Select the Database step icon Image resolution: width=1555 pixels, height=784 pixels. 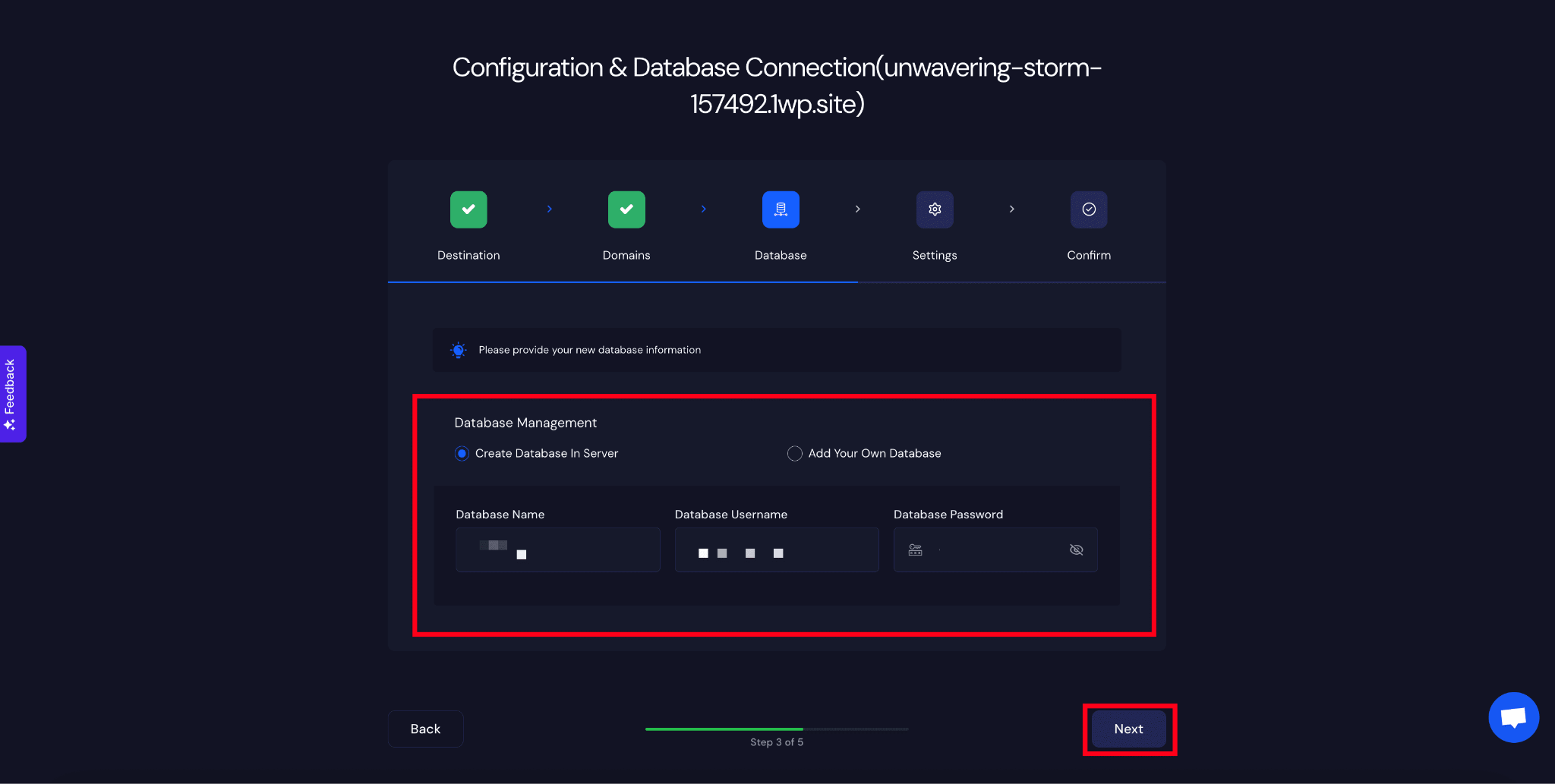[781, 209]
